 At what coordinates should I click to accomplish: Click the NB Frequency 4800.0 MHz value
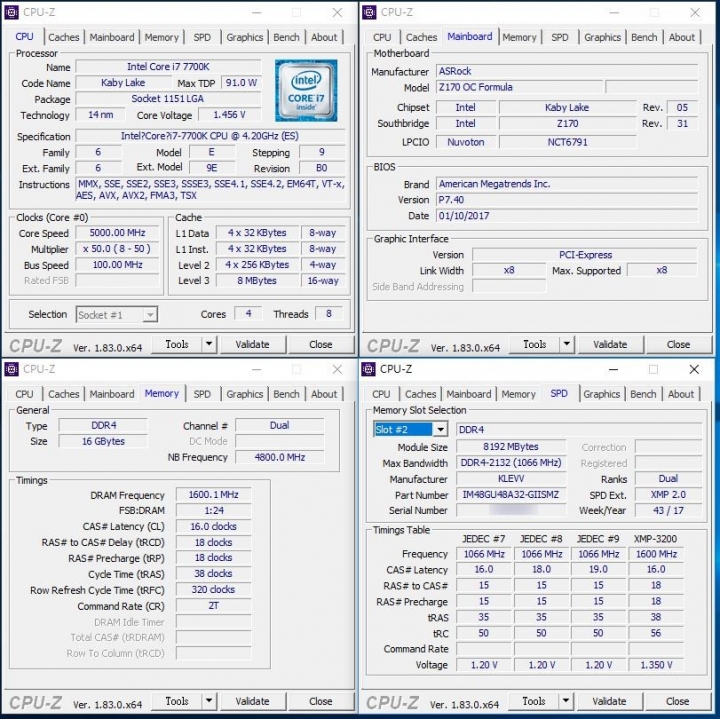coord(280,457)
